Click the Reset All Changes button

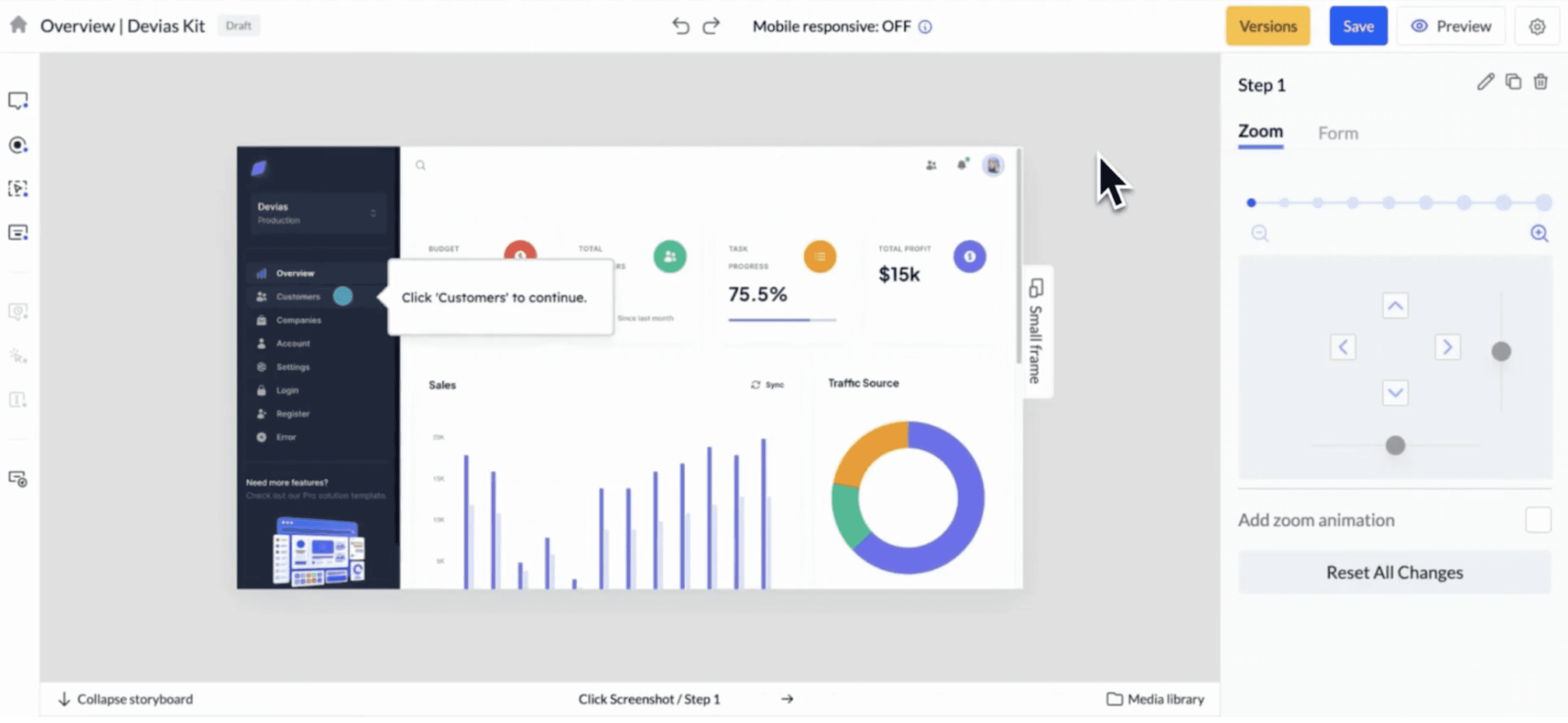tap(1394, 573)
